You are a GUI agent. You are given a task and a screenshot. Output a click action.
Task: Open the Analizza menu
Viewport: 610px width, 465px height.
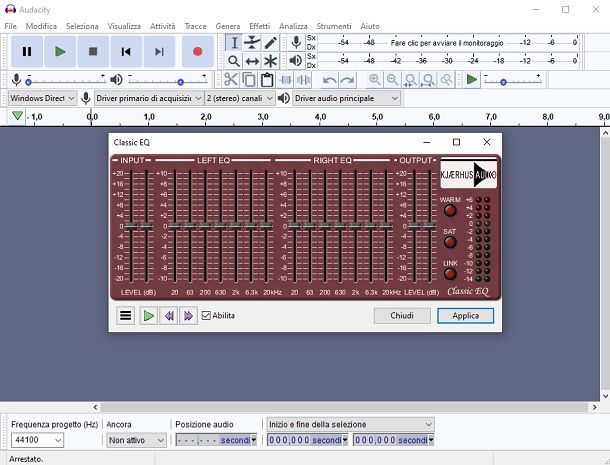(x=293, y=26)
